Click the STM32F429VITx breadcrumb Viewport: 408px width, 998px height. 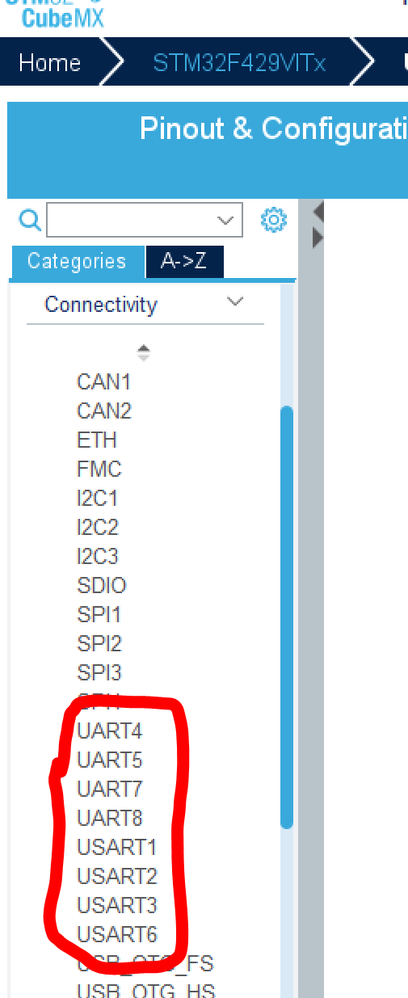pos(239,63)
